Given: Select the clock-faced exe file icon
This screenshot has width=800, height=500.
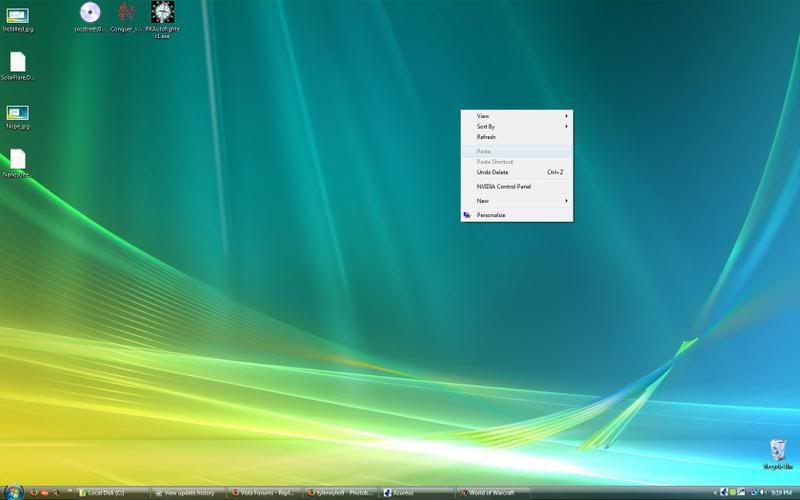Looking at the screenshot, I should coord(162,19).
